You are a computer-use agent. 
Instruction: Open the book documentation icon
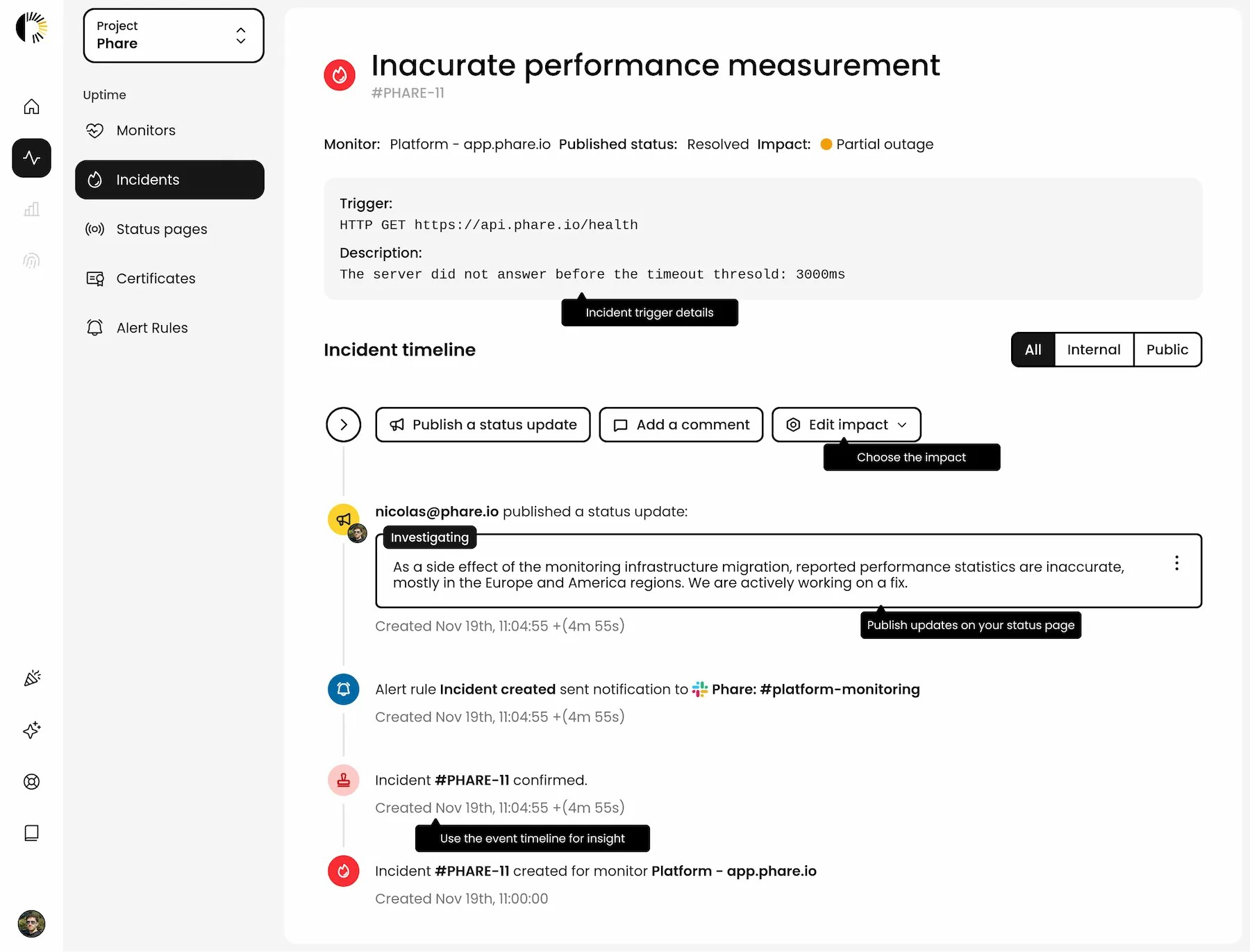(31, 833)
